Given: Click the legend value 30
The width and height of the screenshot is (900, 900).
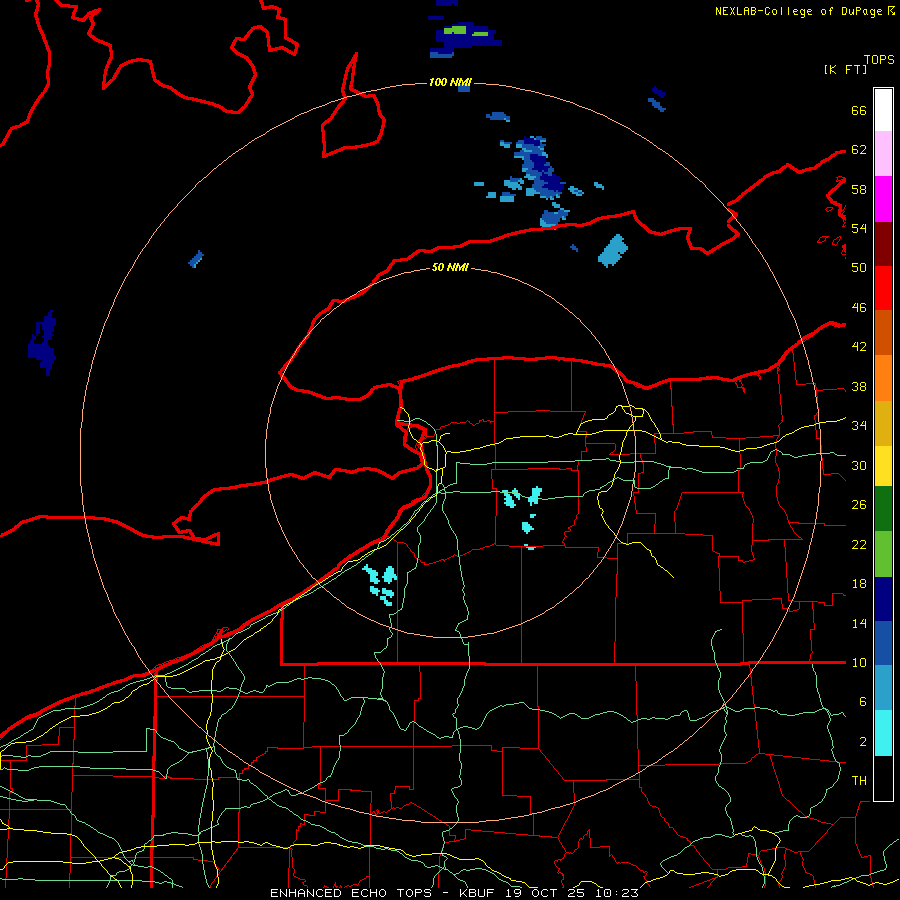Looking at the screenshot, I should (859, 465).
